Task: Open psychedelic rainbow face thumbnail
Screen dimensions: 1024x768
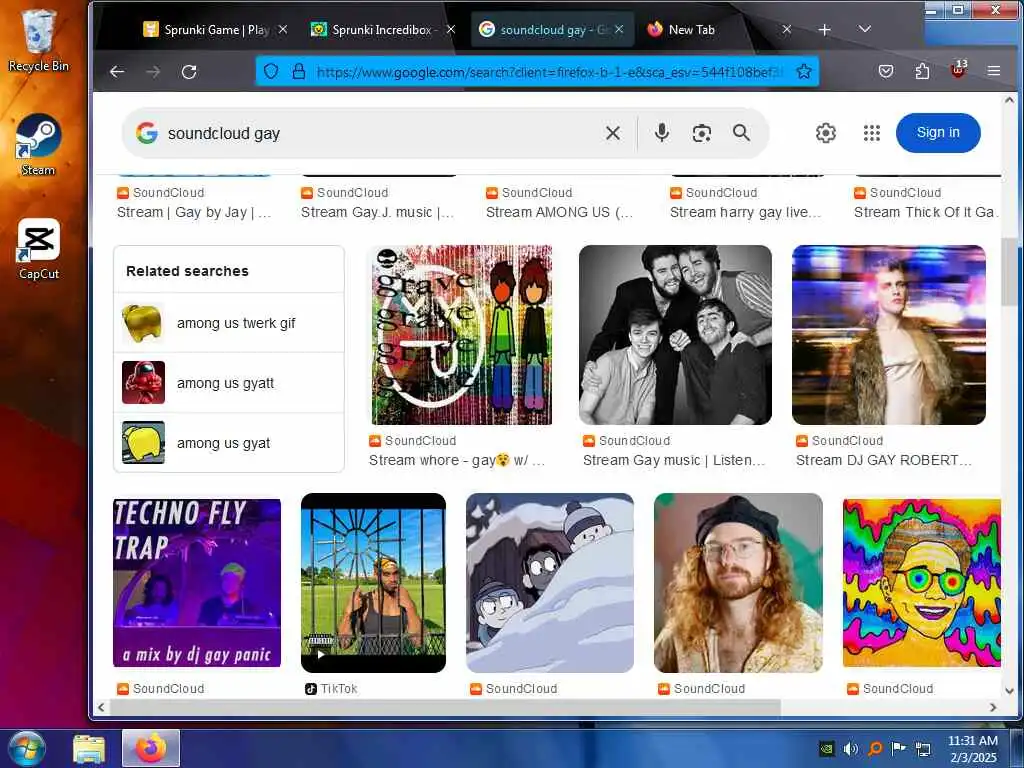Action: pyautogui.click(x=921, y=583)
